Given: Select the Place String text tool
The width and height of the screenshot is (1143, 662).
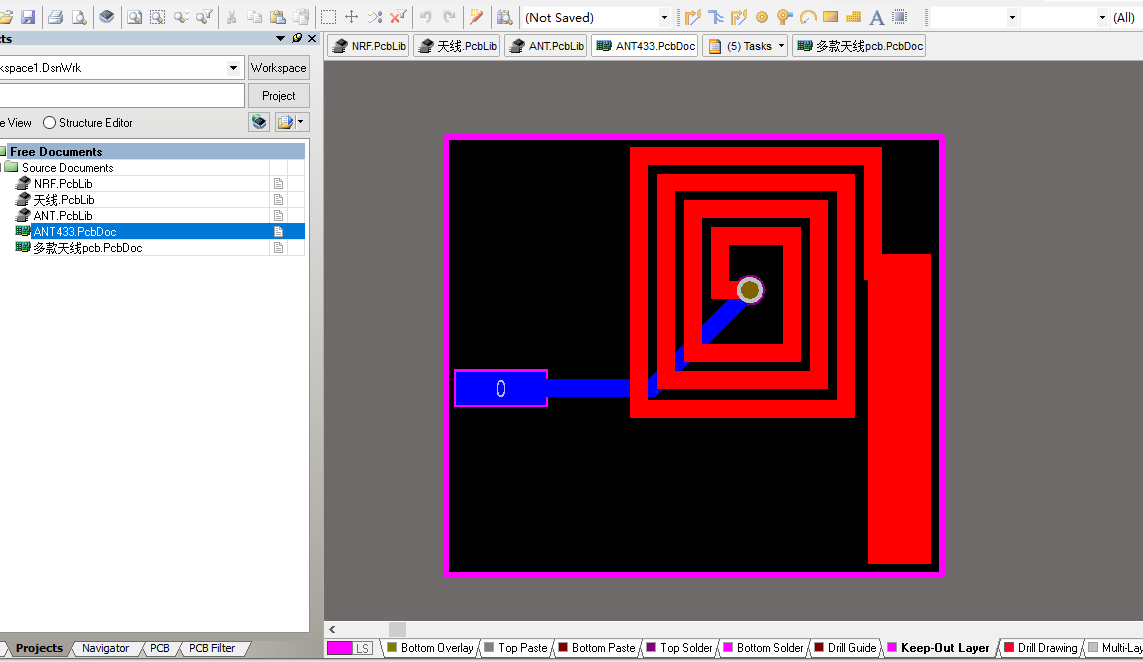Looking at the screenshot, I should 877,17.
